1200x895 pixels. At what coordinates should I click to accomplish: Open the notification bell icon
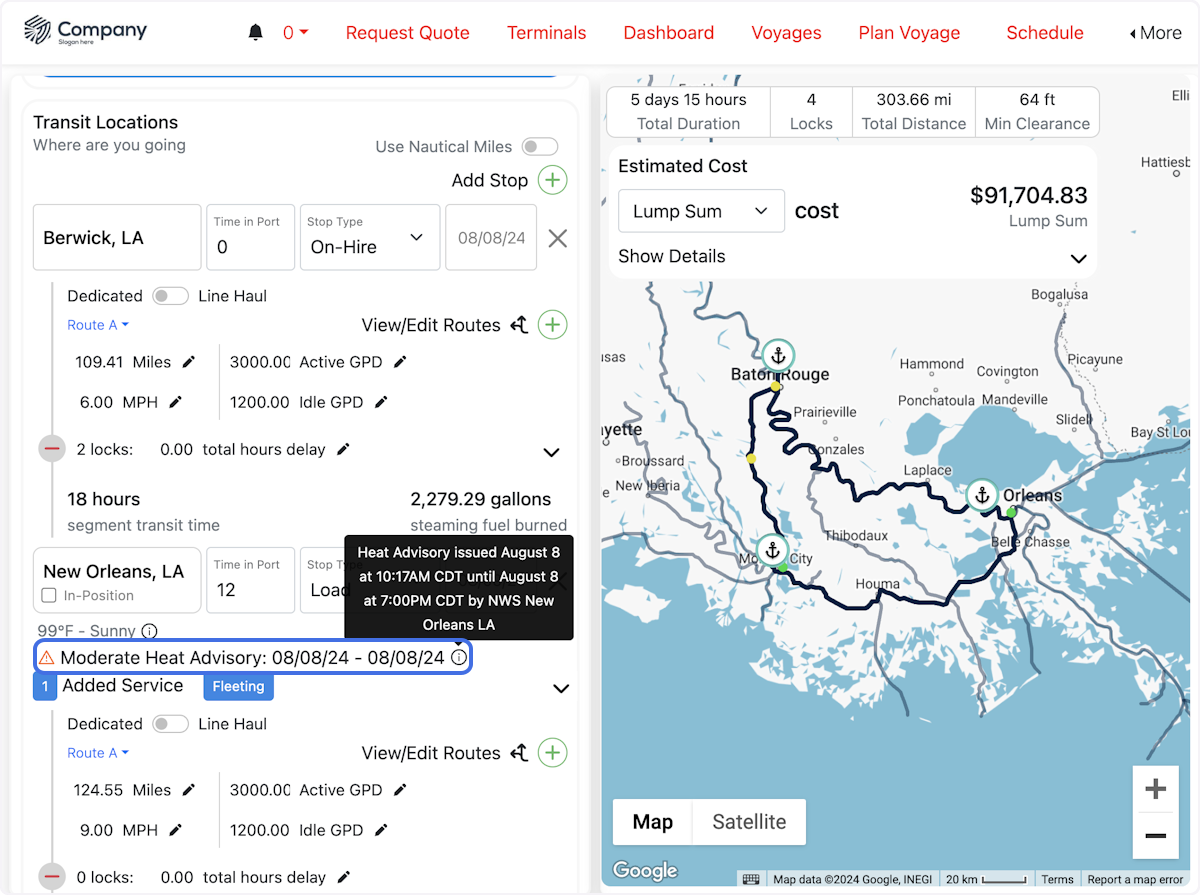(x=255, y=31)
